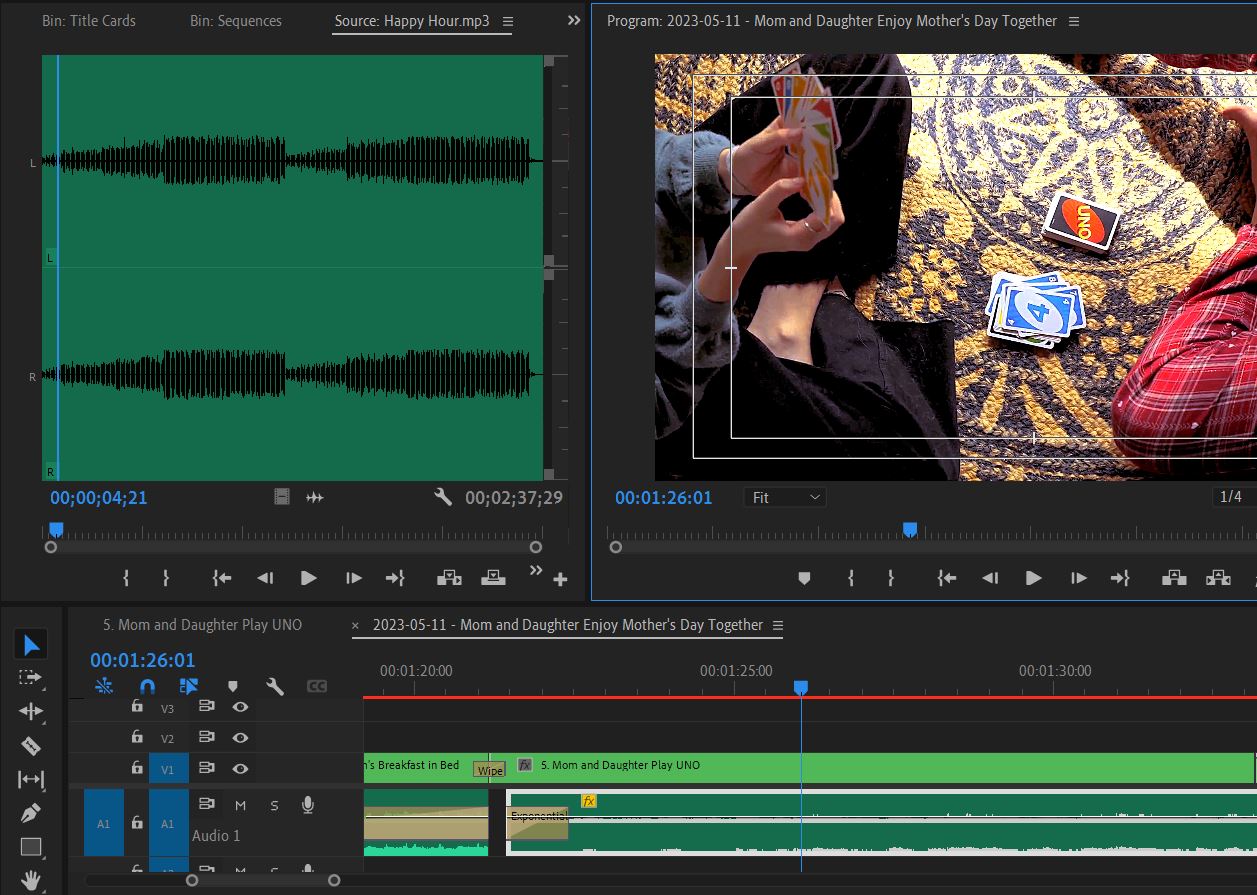The height and width of the screenshot is (895, 1257).
Task: Open the 1/4 playback resolution dropdown
Action: tap(1234, 497)
